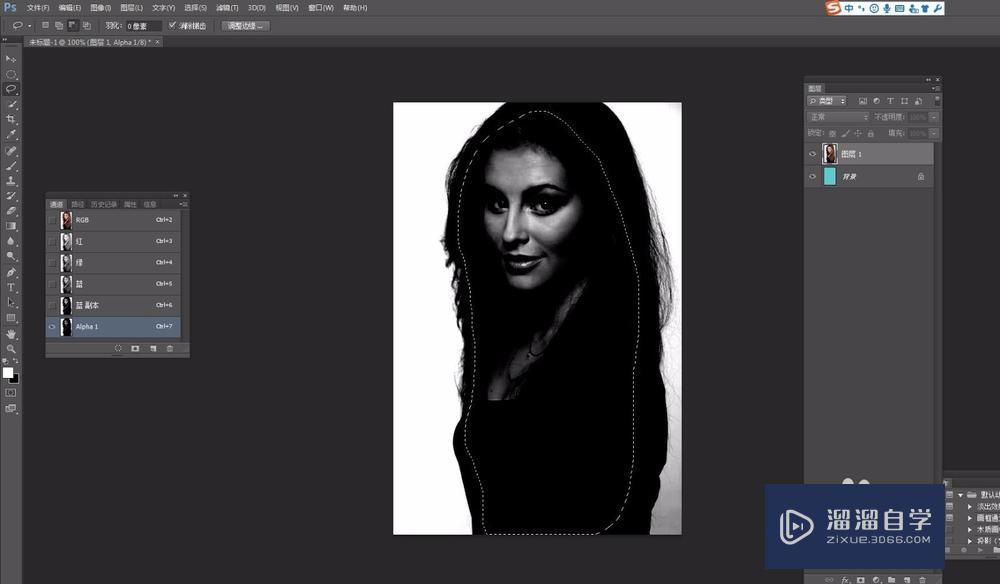Image resolution: width=1000 pixels, height=584 pixels.
Task: Show the 蓝 副本 channel visibility
Action: tap(52, 305)
